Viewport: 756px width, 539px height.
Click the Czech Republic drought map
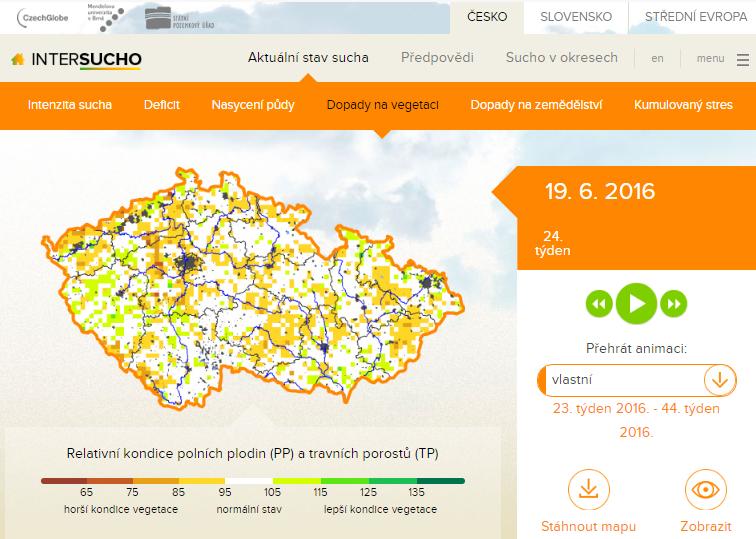(253, 288)
